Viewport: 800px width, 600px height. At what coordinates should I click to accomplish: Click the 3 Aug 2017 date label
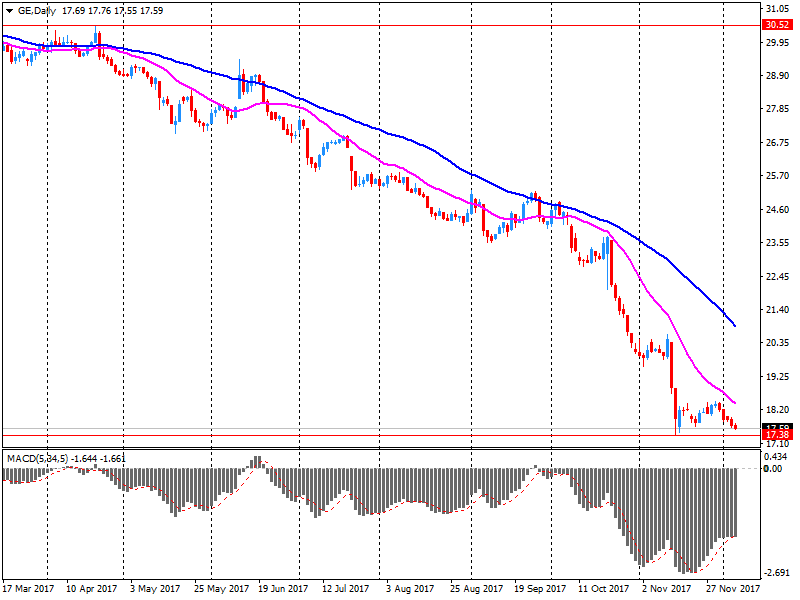[410, 589]
